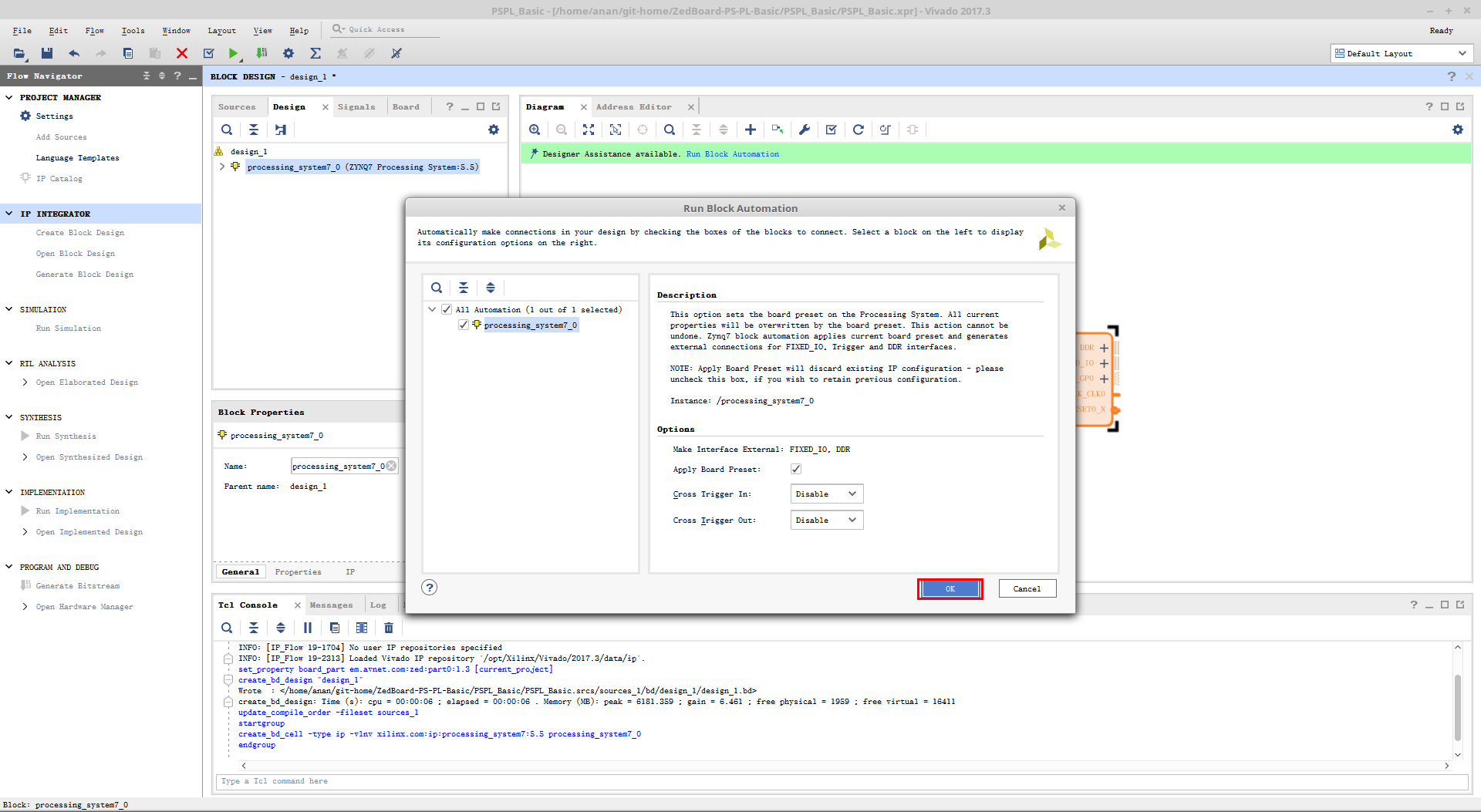The width and height of the screenshot is (1481, 812).
Task: Open Default Layout dropdown
Action: coord(1401,53)
